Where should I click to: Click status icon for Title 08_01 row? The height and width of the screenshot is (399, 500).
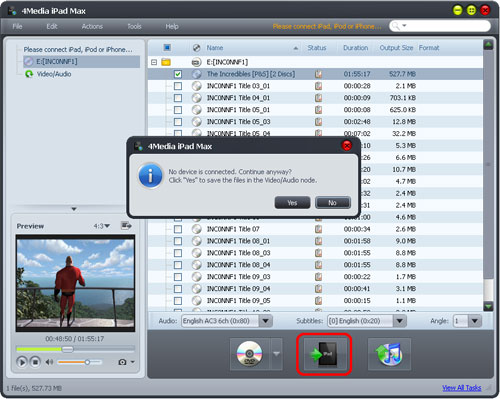click(x=319, y=241)
